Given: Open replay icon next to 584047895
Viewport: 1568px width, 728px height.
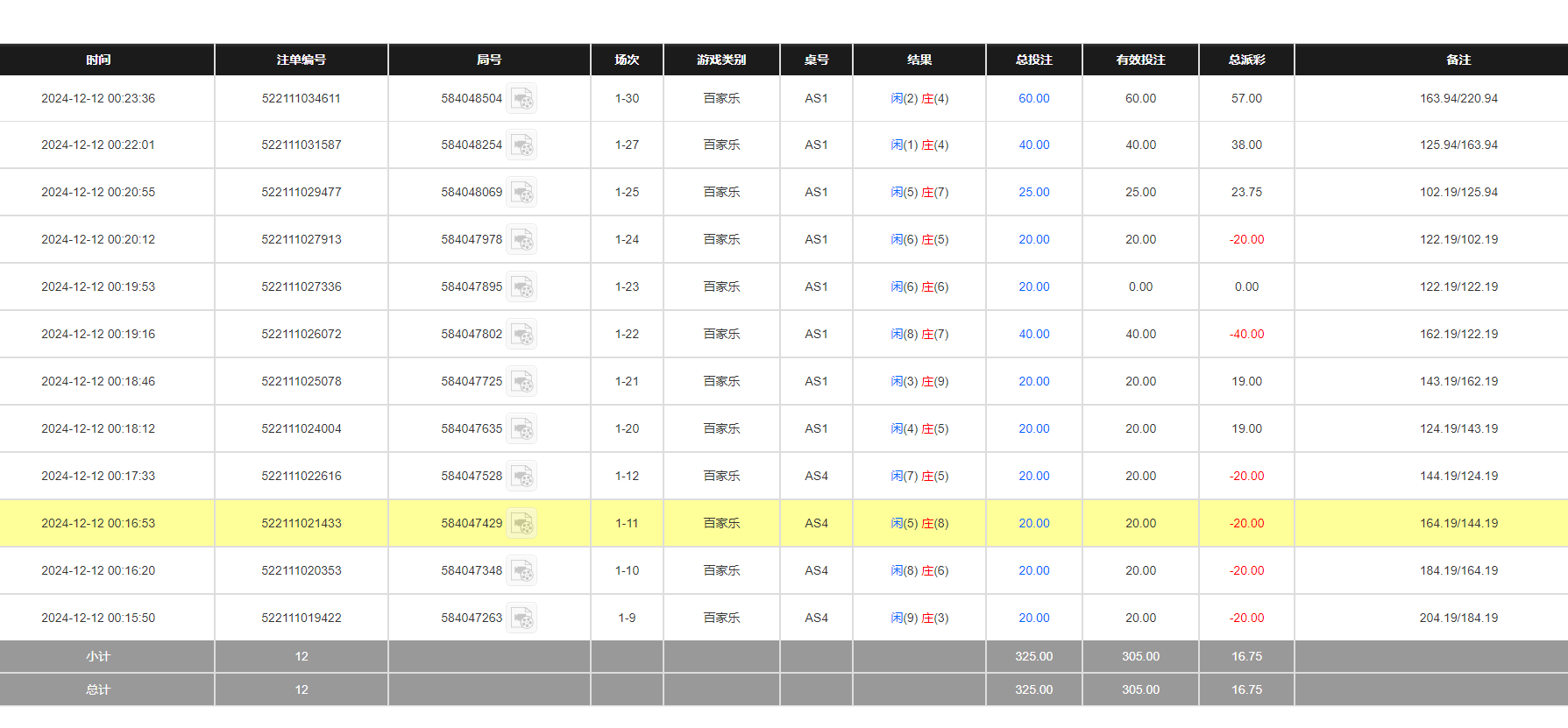Looking at the screenshot, I should tap(521, 287).
